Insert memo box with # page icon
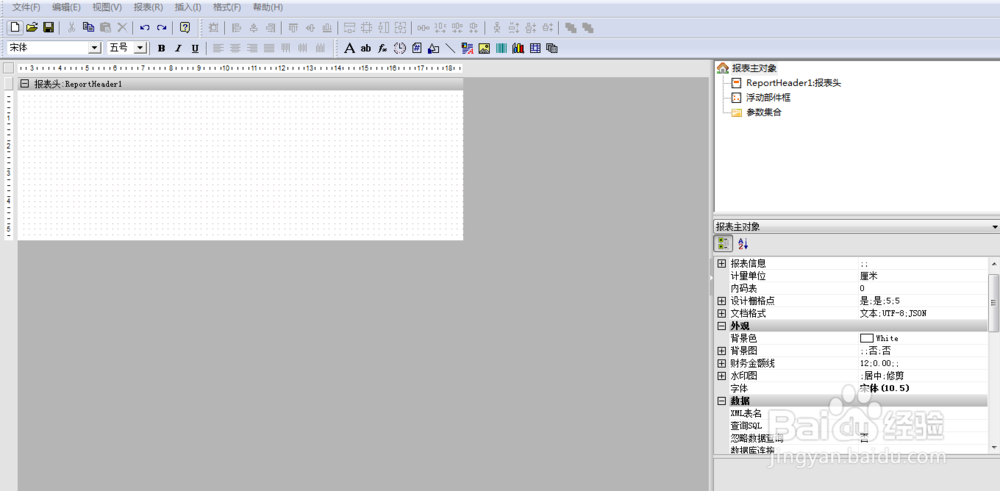Viewport: 1000px width, 491px height. 416,48
